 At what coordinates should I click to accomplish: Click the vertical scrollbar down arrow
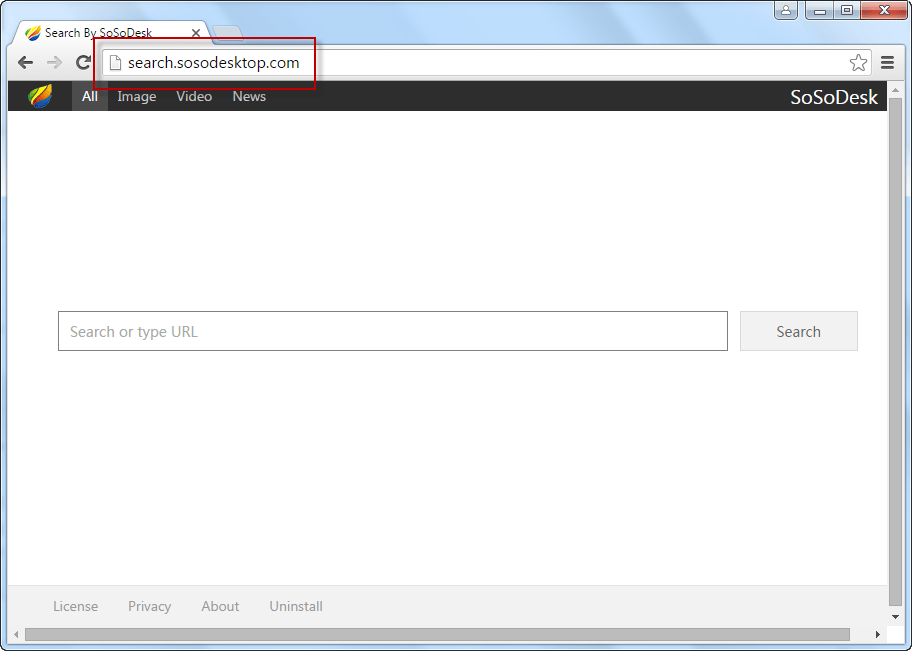click(x=895, y=617)
